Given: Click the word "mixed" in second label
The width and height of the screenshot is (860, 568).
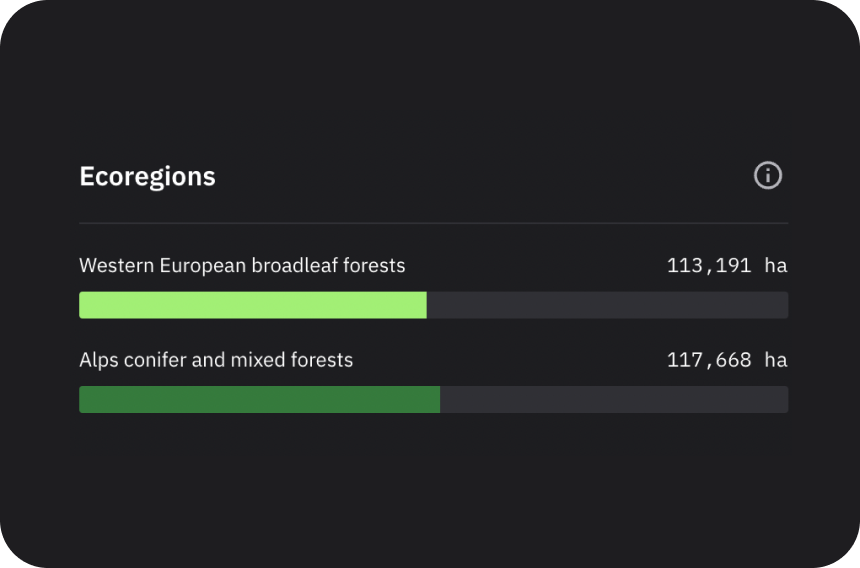Looking at the screenshot, I should coord(258,360).
